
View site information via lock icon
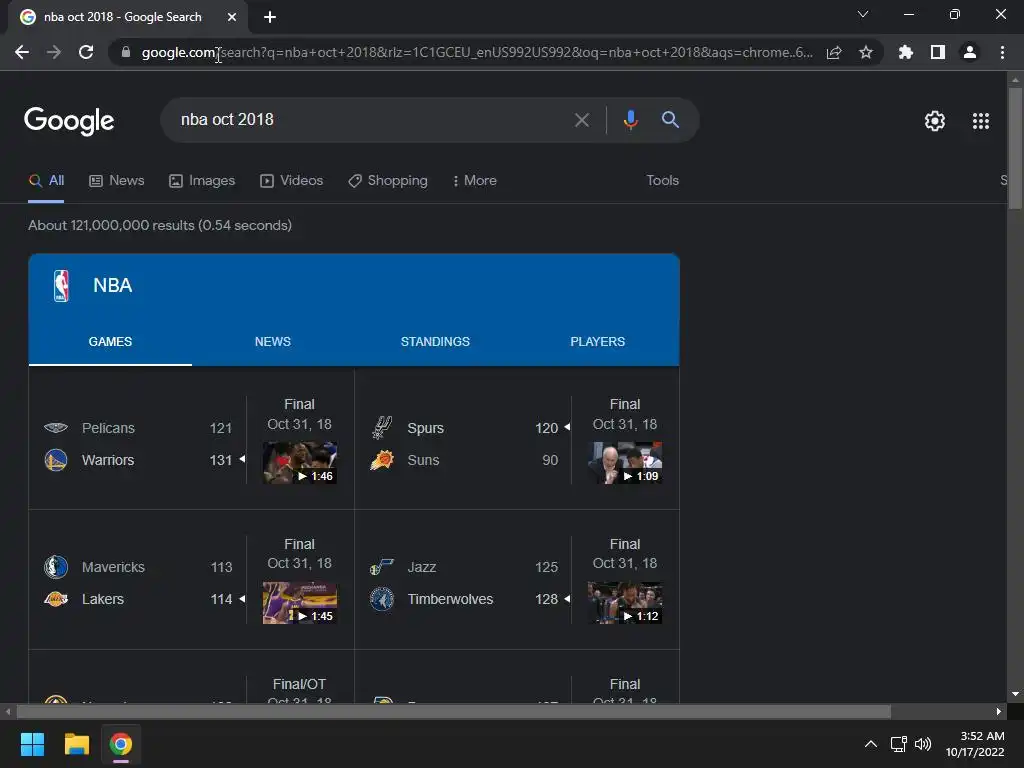126,52
